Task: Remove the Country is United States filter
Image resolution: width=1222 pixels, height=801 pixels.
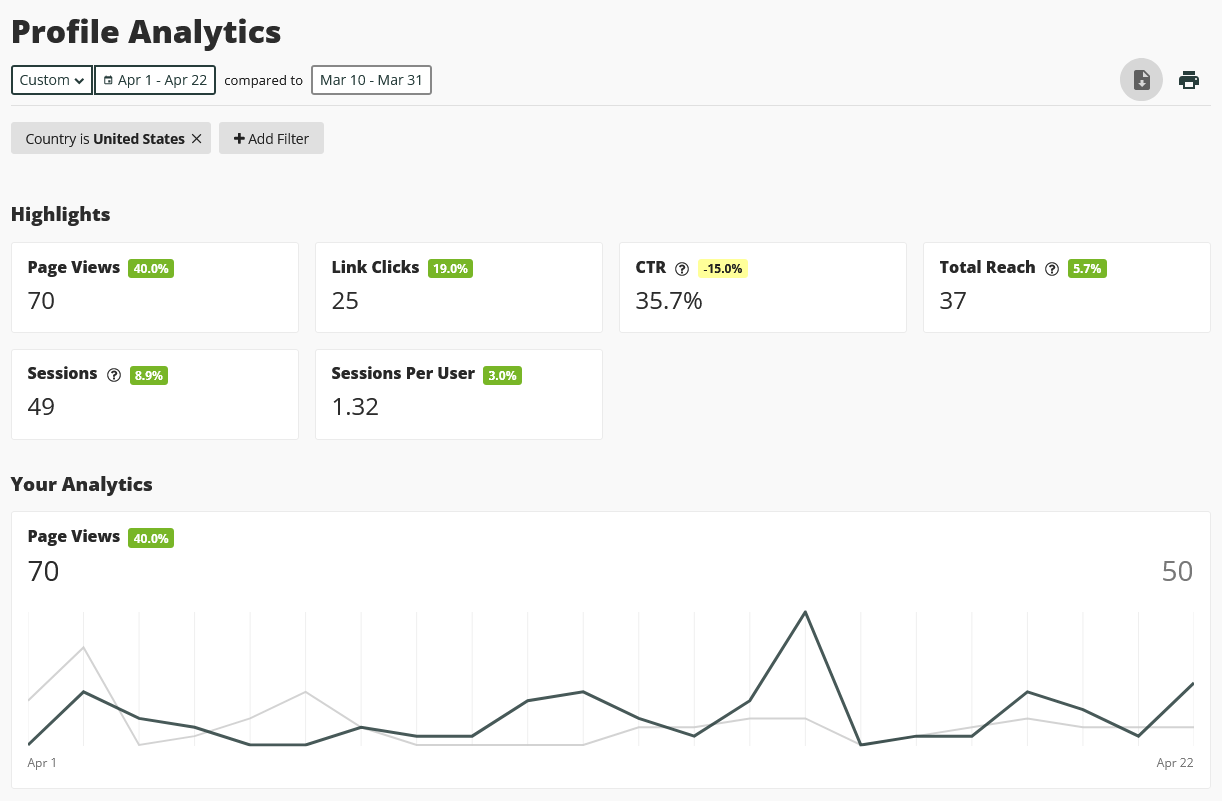Action: click(x=196, y=138)
